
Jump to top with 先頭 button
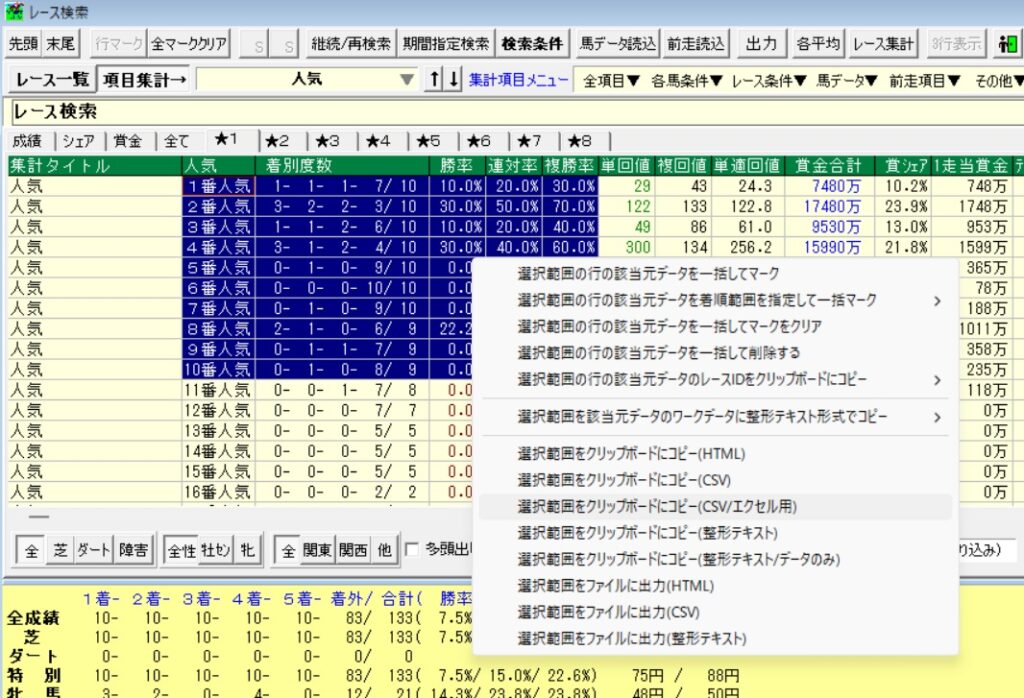point(23,44)
